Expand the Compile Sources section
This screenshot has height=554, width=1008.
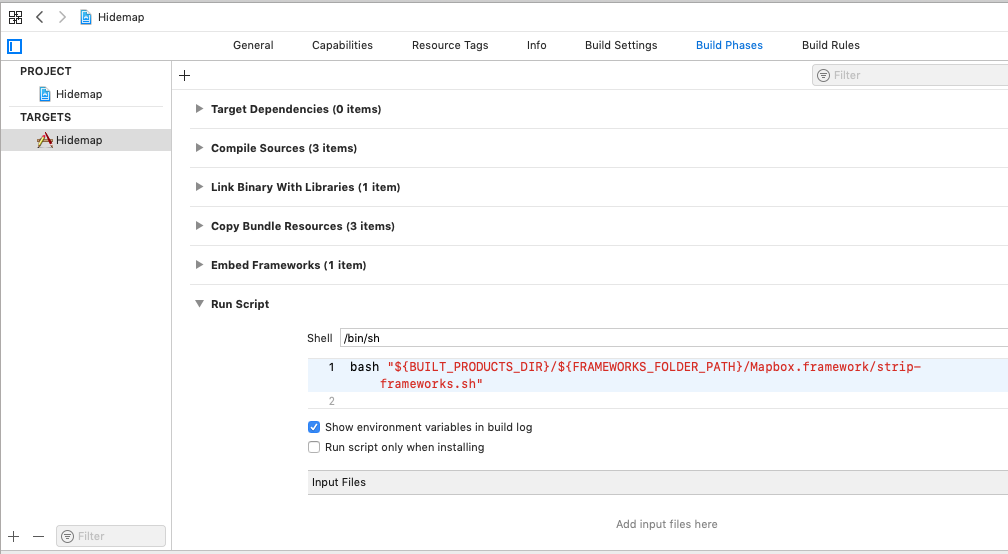[200, 148]
